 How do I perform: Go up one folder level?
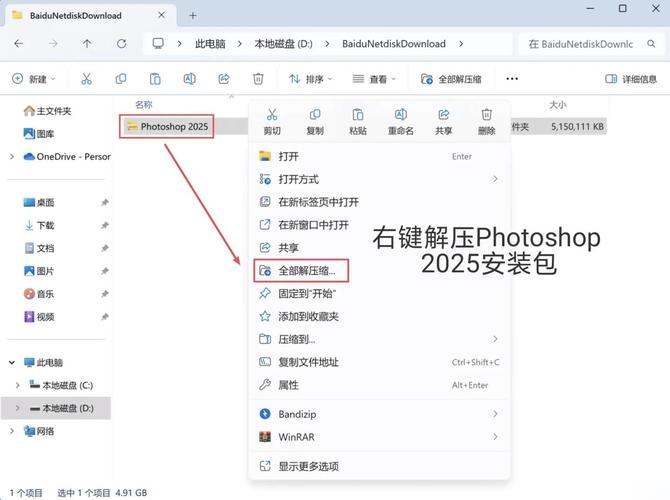87,44
